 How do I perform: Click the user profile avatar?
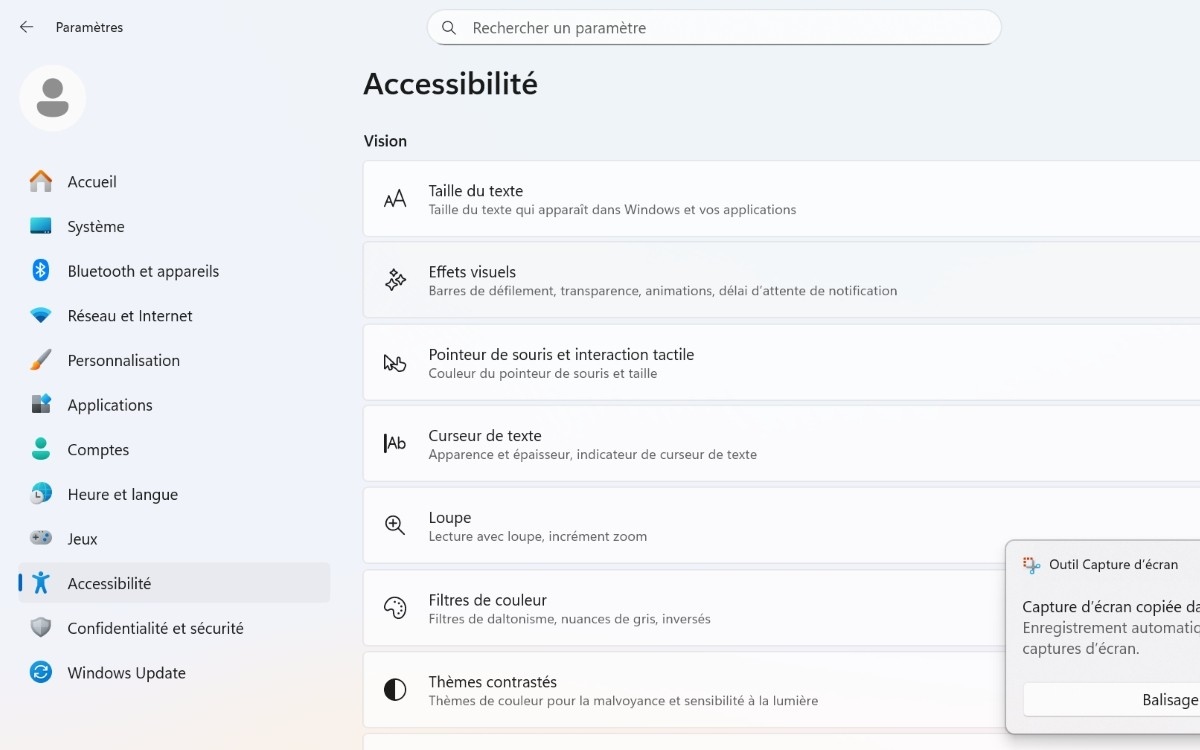[x=52, y=98]
